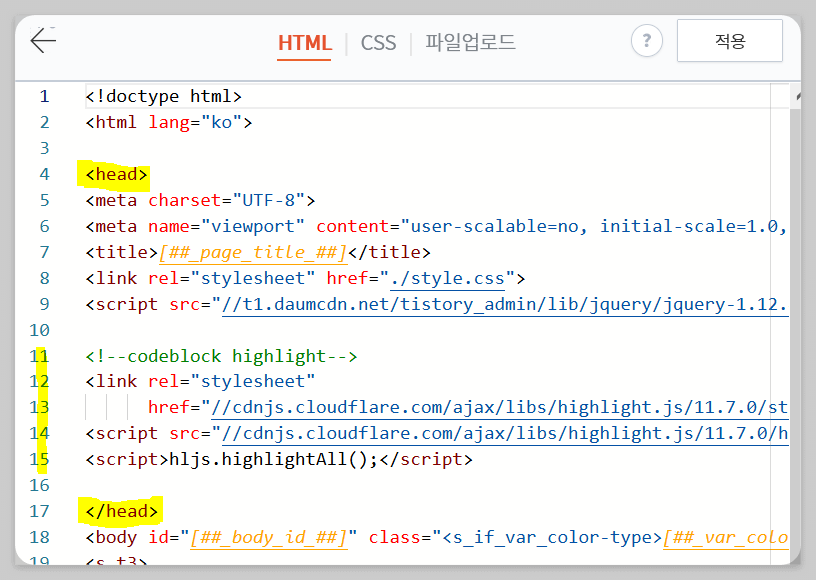Click line number 18 in gutter
The width and height of the screenshot is (816, 580).
pyautogui.click(x=40, y=537)
